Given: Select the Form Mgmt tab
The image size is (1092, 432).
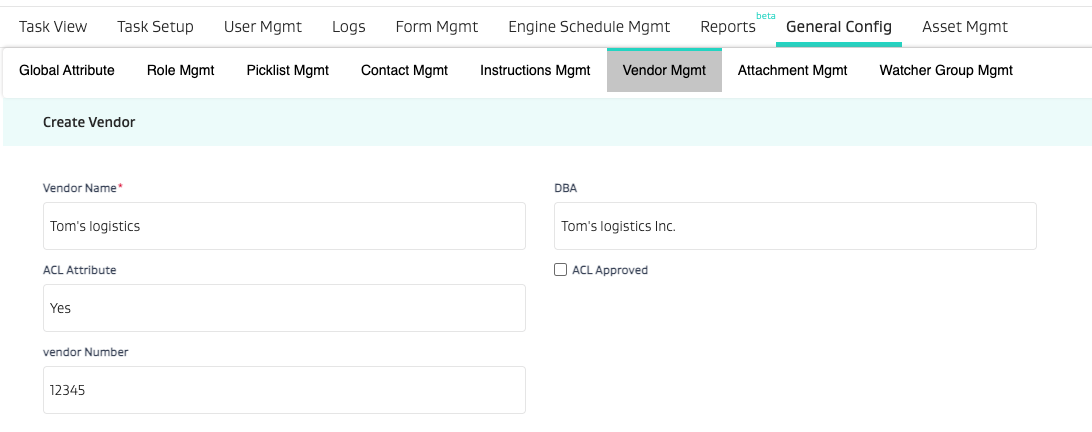Looking at the screenshot, I should click(437, 27).
